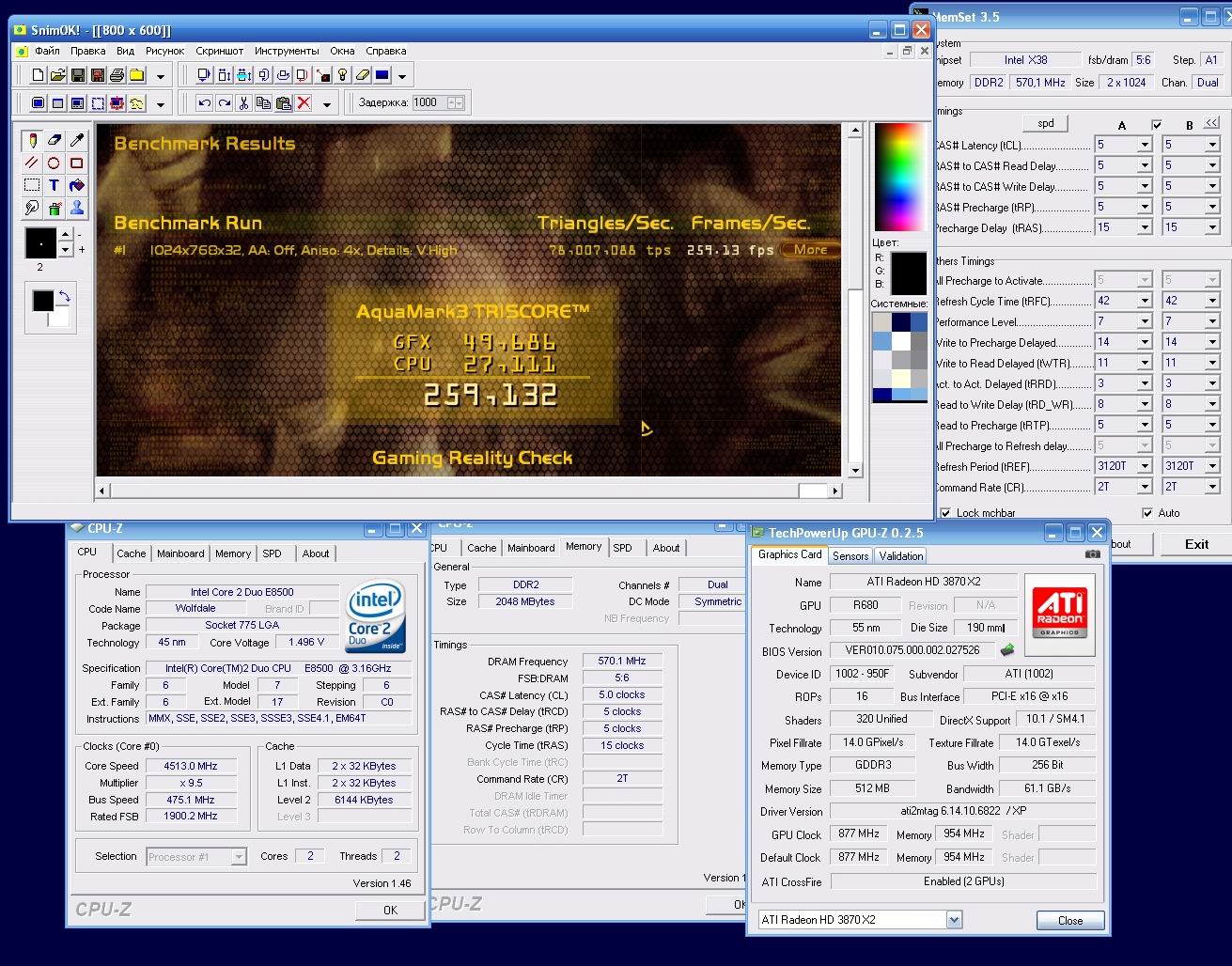This screenshot has width=1232, height=966.
Task: Click the swap foreground and background colors arrow
Action: [64, 297]
